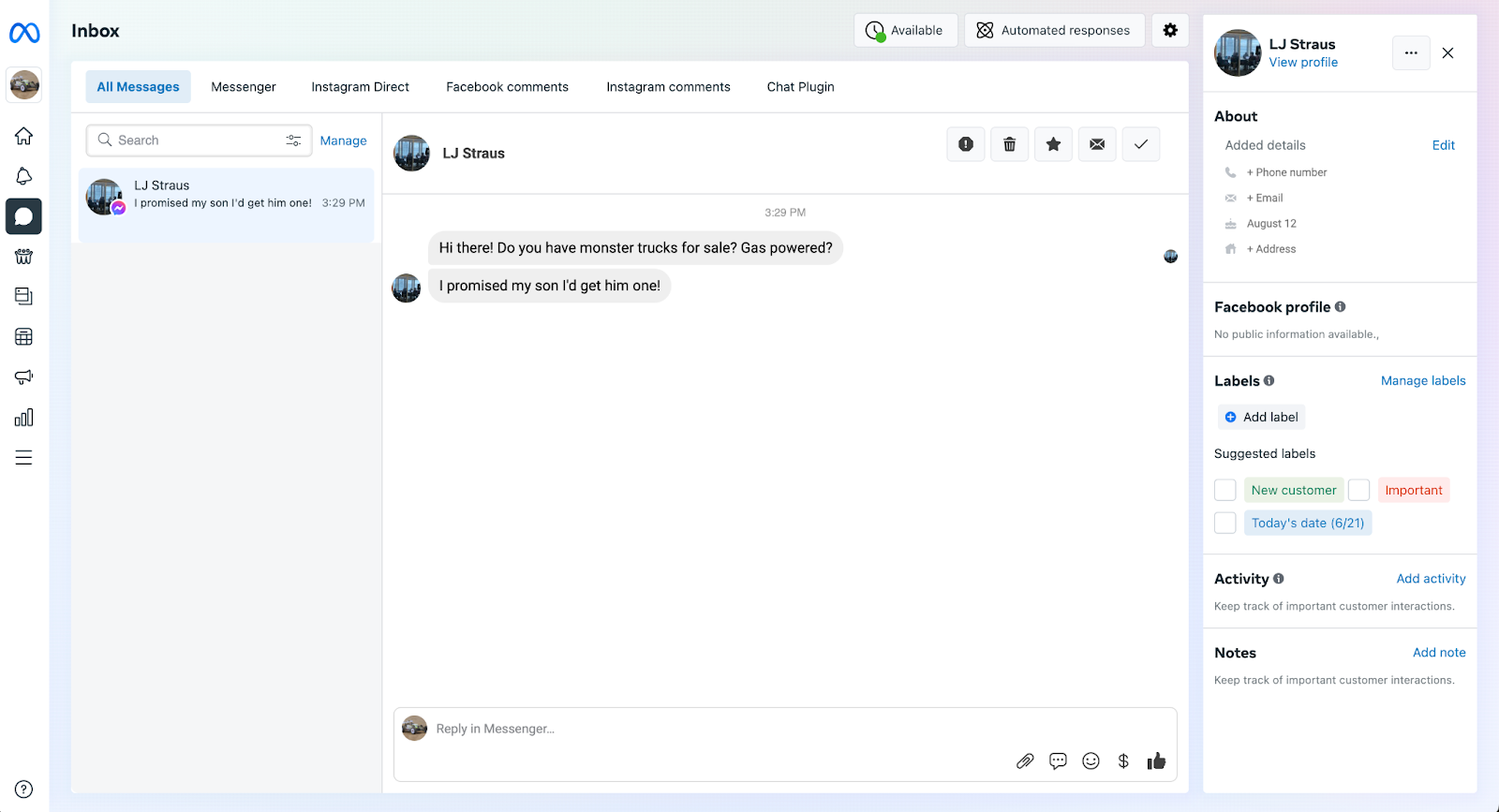Attach a file with paperclip icon
Viewport: 1499px width, 812px height.
[x=1025, y=760]
